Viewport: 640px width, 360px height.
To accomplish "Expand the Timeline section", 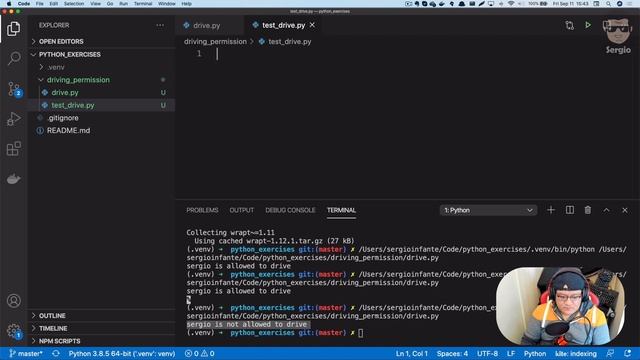I will [x=101, y=328].
